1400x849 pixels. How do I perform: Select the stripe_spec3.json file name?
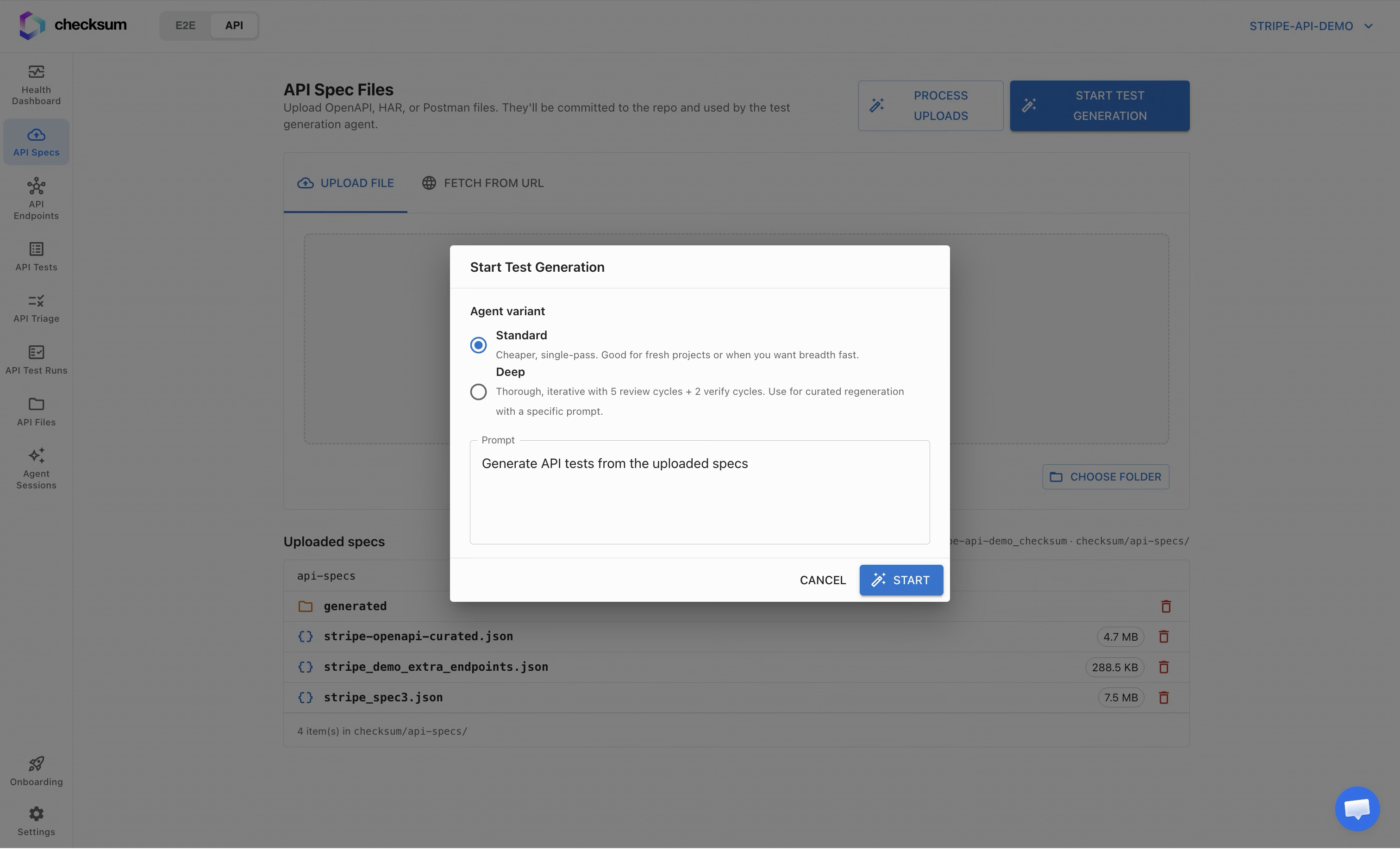(x=383, y=697)
